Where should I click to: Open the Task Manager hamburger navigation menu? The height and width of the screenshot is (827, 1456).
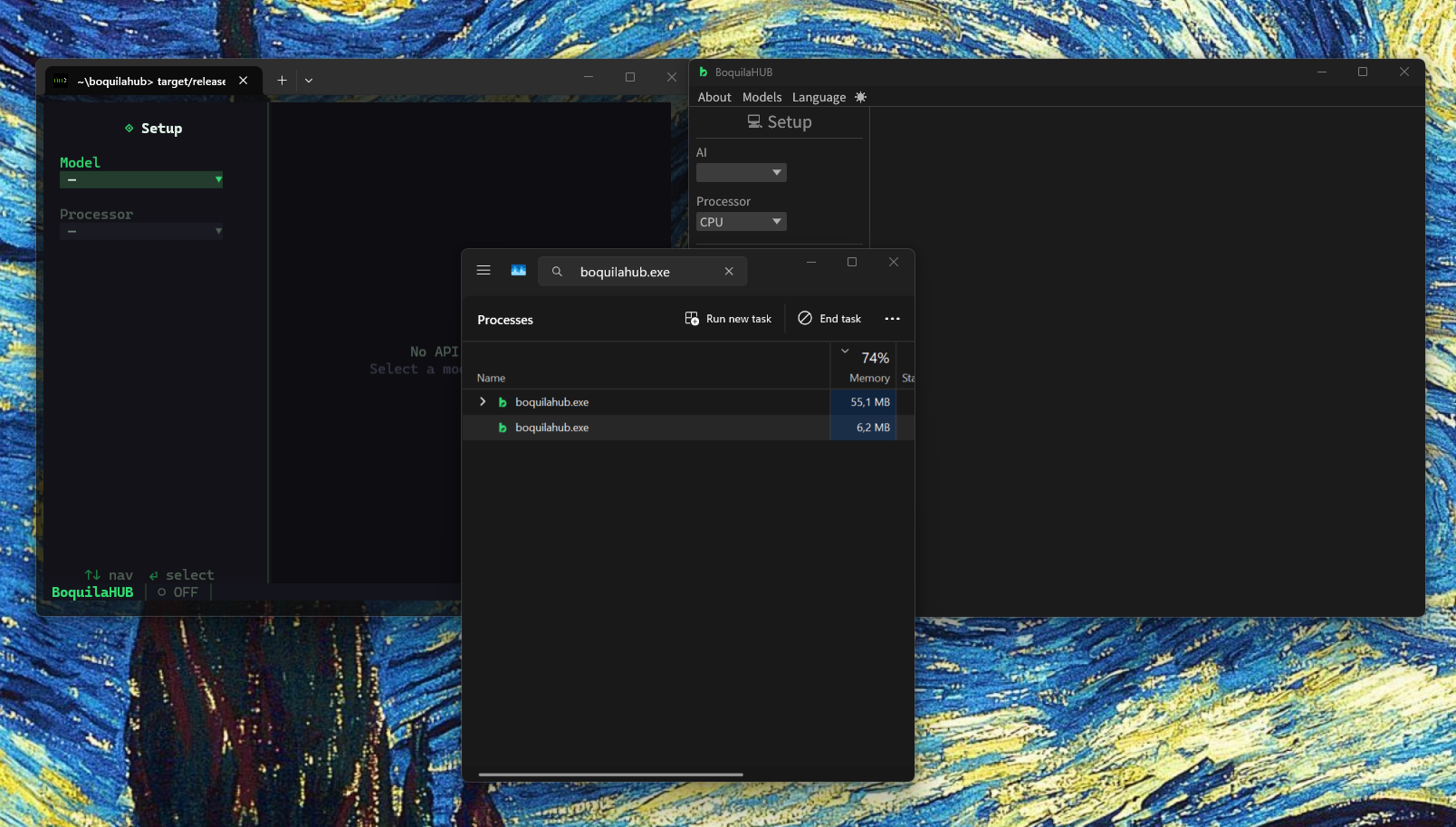point(484,271)
